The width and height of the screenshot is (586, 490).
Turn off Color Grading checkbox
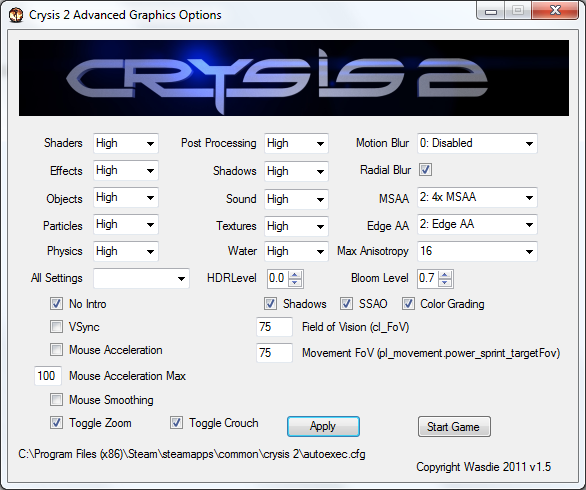point(408,303)
